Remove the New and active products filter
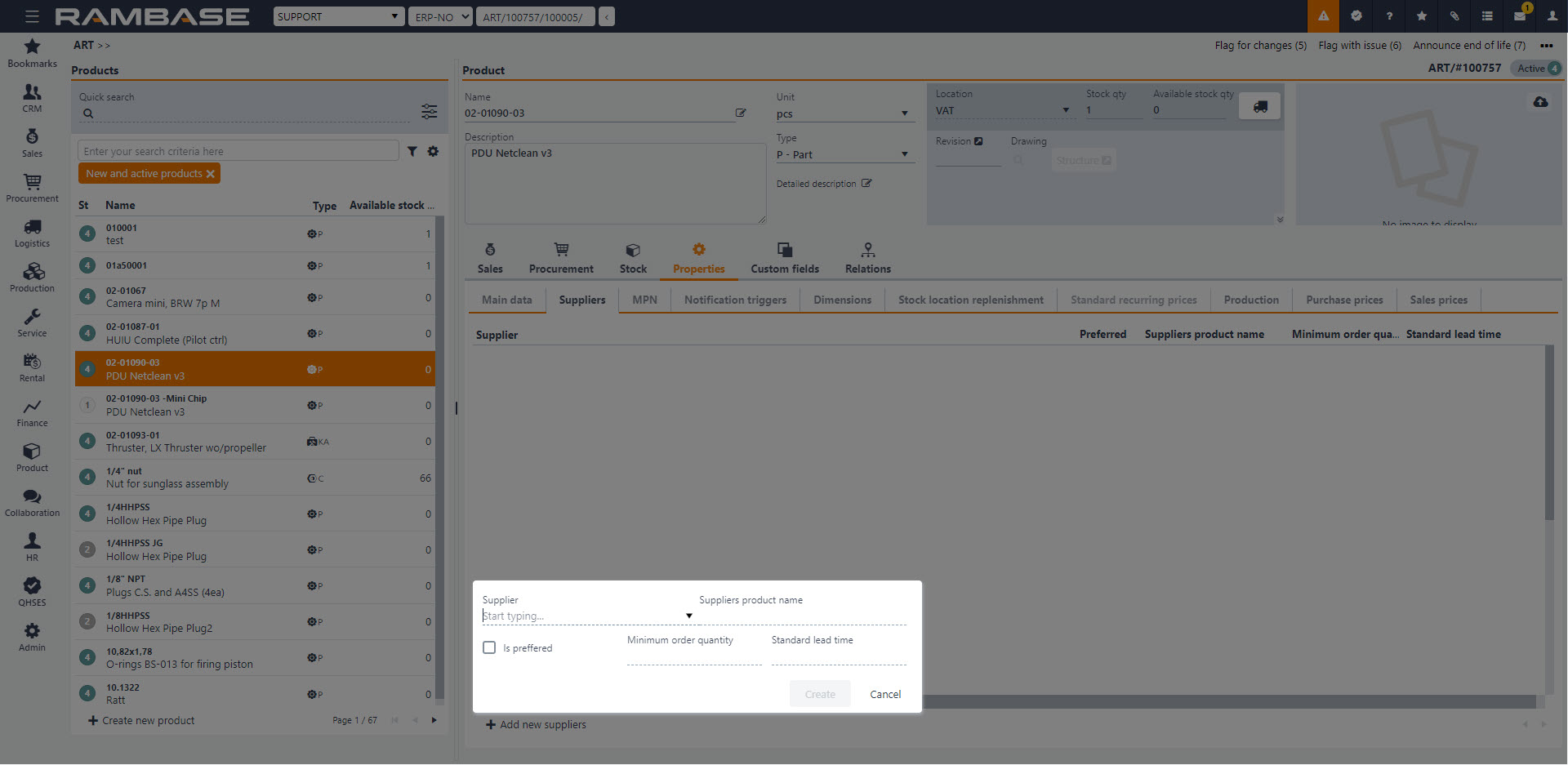 pos(211,174)
